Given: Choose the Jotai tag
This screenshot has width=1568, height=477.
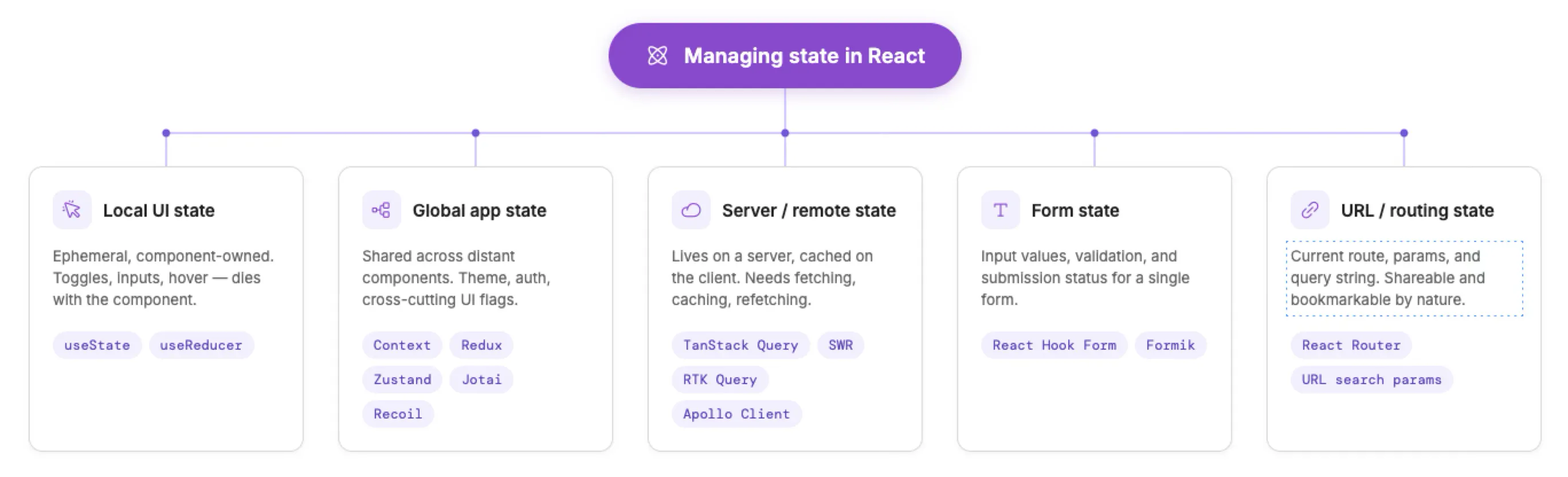Looking at the screenshot, I should [481, 380].
